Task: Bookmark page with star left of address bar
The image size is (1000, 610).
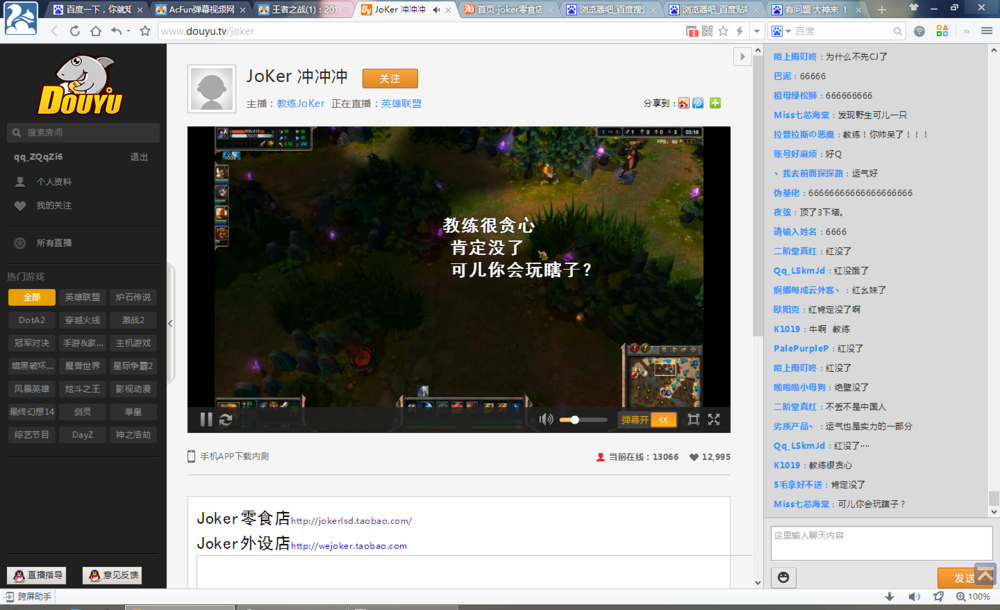Action: coord(145,31)
